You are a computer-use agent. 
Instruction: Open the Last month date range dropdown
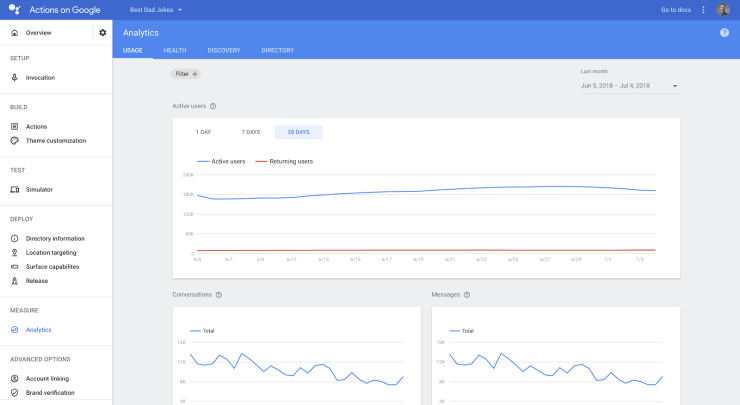(629, 86)
